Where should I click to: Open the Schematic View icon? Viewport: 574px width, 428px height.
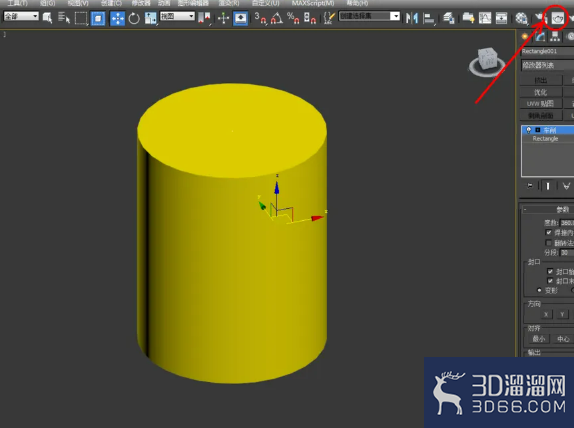pyautogui.click(x=501, y=18)
